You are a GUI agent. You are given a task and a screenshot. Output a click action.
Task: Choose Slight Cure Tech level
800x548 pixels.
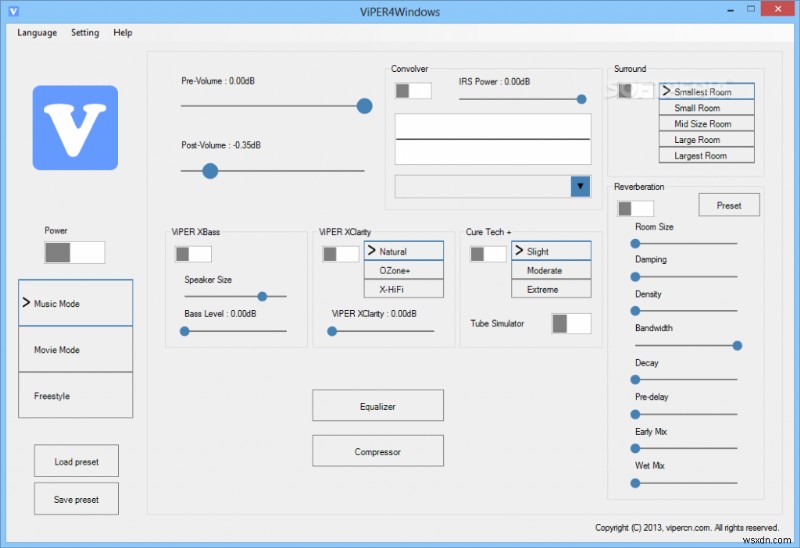tap(551, 251)
